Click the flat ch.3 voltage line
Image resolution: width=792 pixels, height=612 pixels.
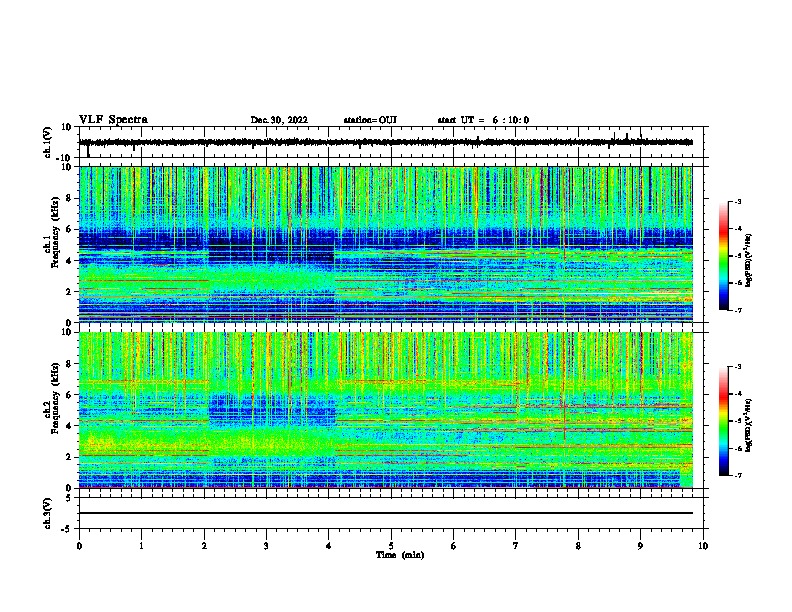pos(386,513)
